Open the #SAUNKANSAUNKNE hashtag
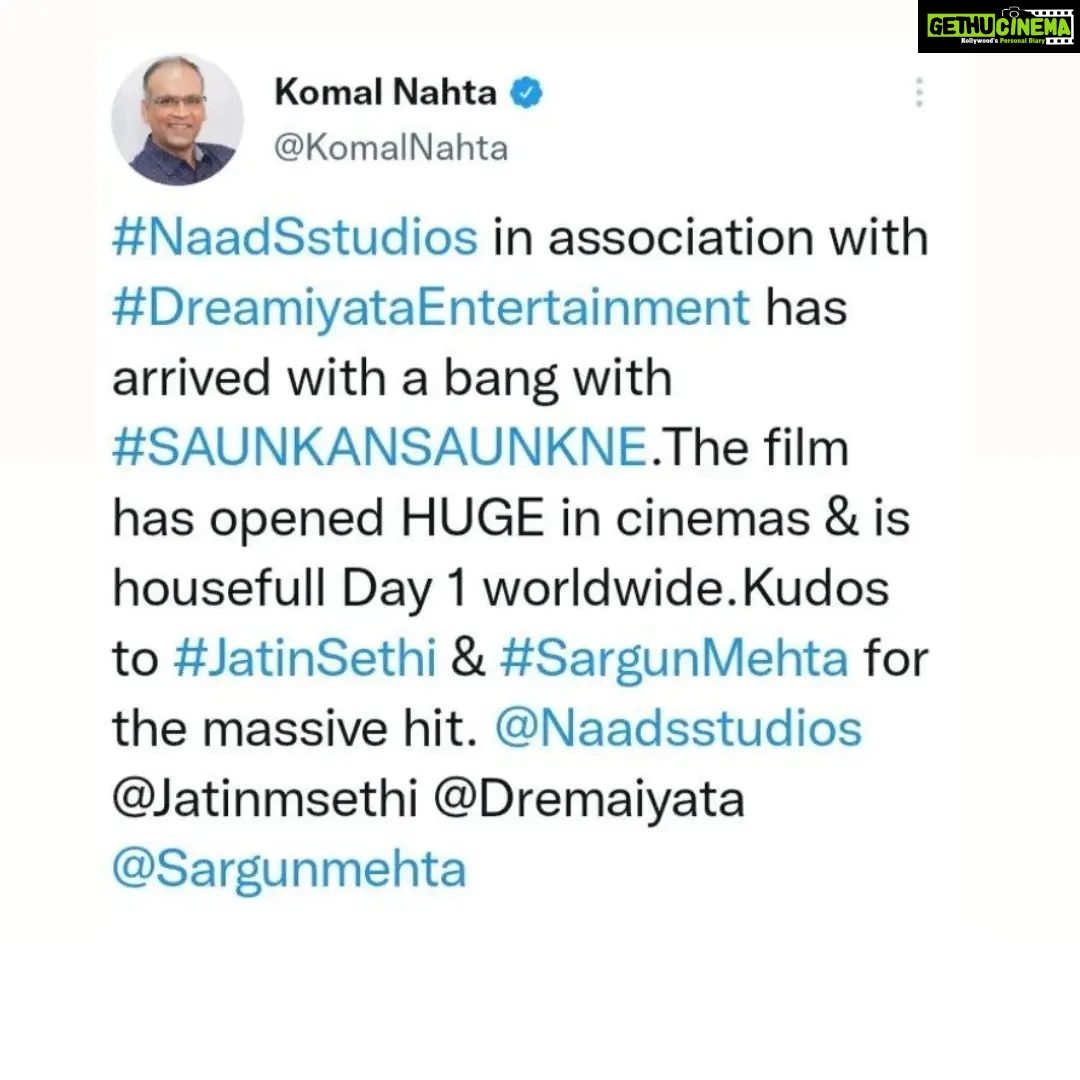 coord(380,448)
